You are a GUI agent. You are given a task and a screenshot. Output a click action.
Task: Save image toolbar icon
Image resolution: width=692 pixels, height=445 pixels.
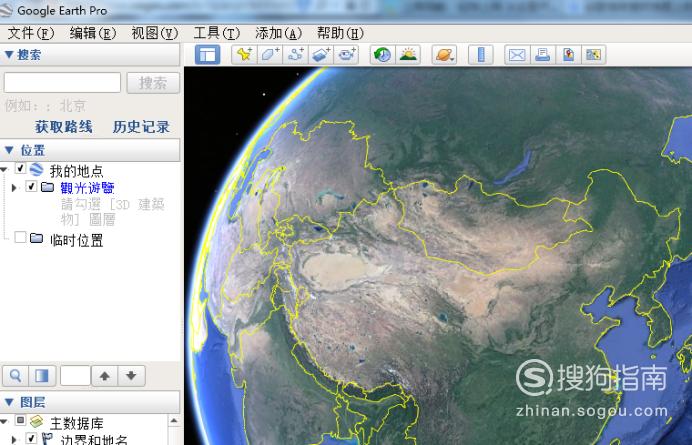pyautogui.click(x=568, y=55)
